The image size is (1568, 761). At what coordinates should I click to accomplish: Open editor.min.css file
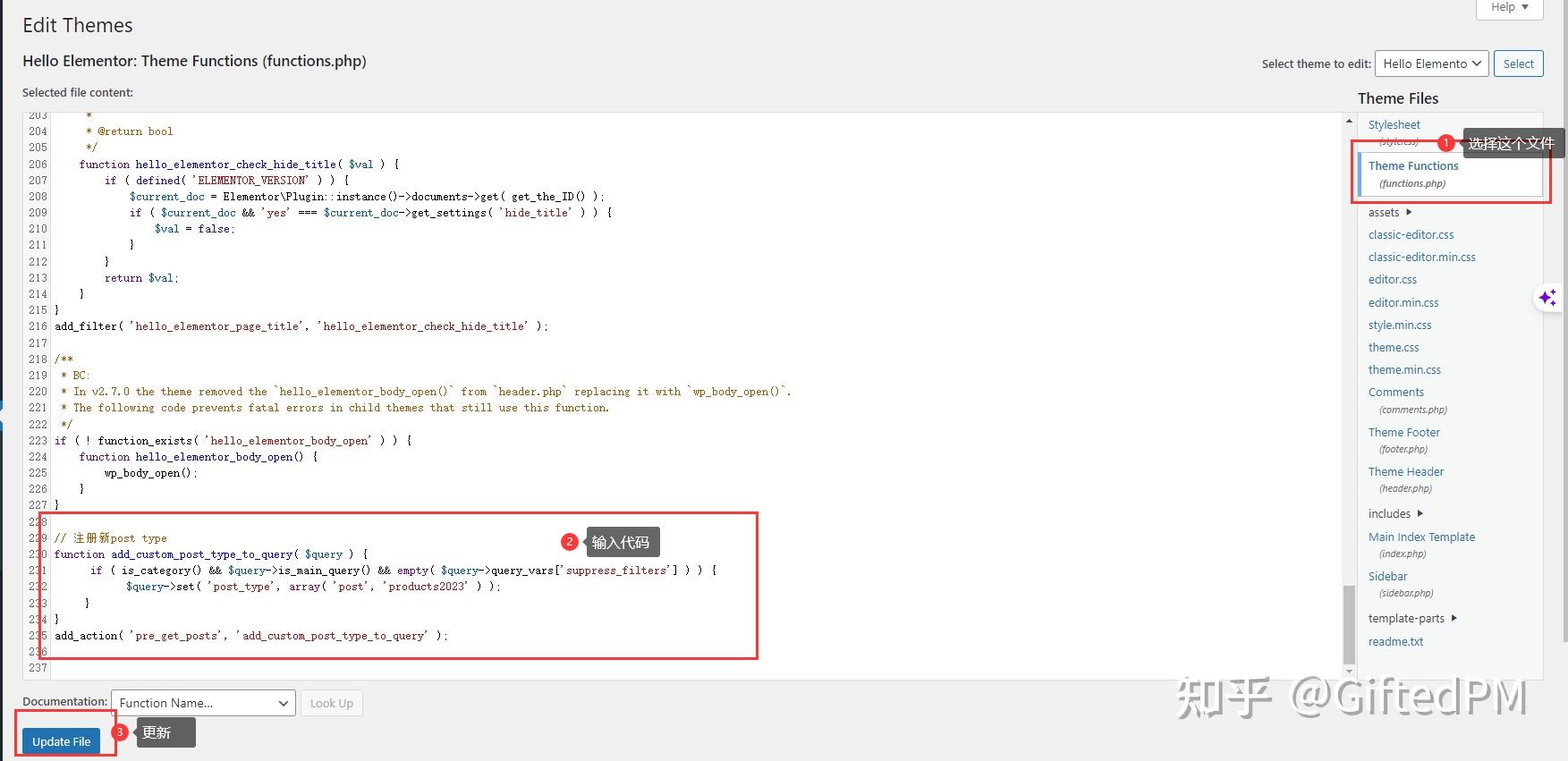(x=1403, y=303)
